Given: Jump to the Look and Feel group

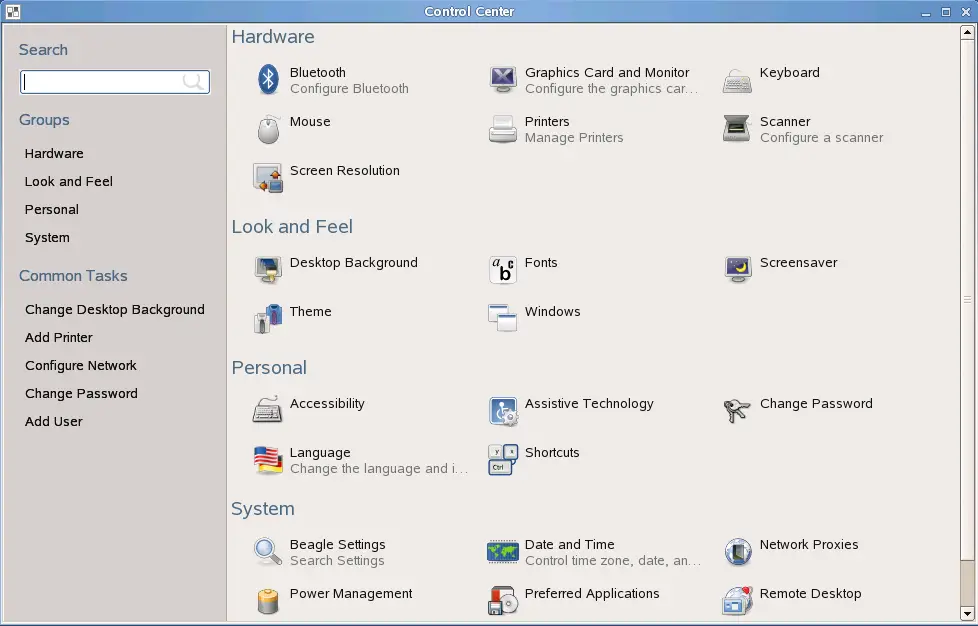Looking at the screenshot, I should [x=69, y=182].
